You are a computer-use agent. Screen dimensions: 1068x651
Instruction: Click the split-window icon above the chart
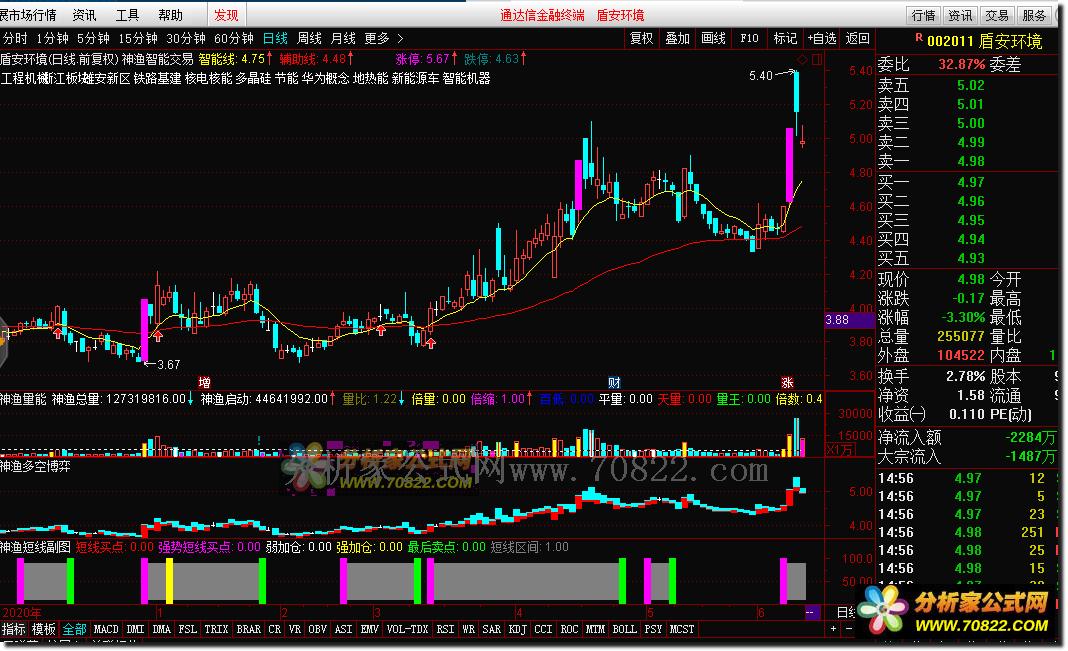coord(817,60)
